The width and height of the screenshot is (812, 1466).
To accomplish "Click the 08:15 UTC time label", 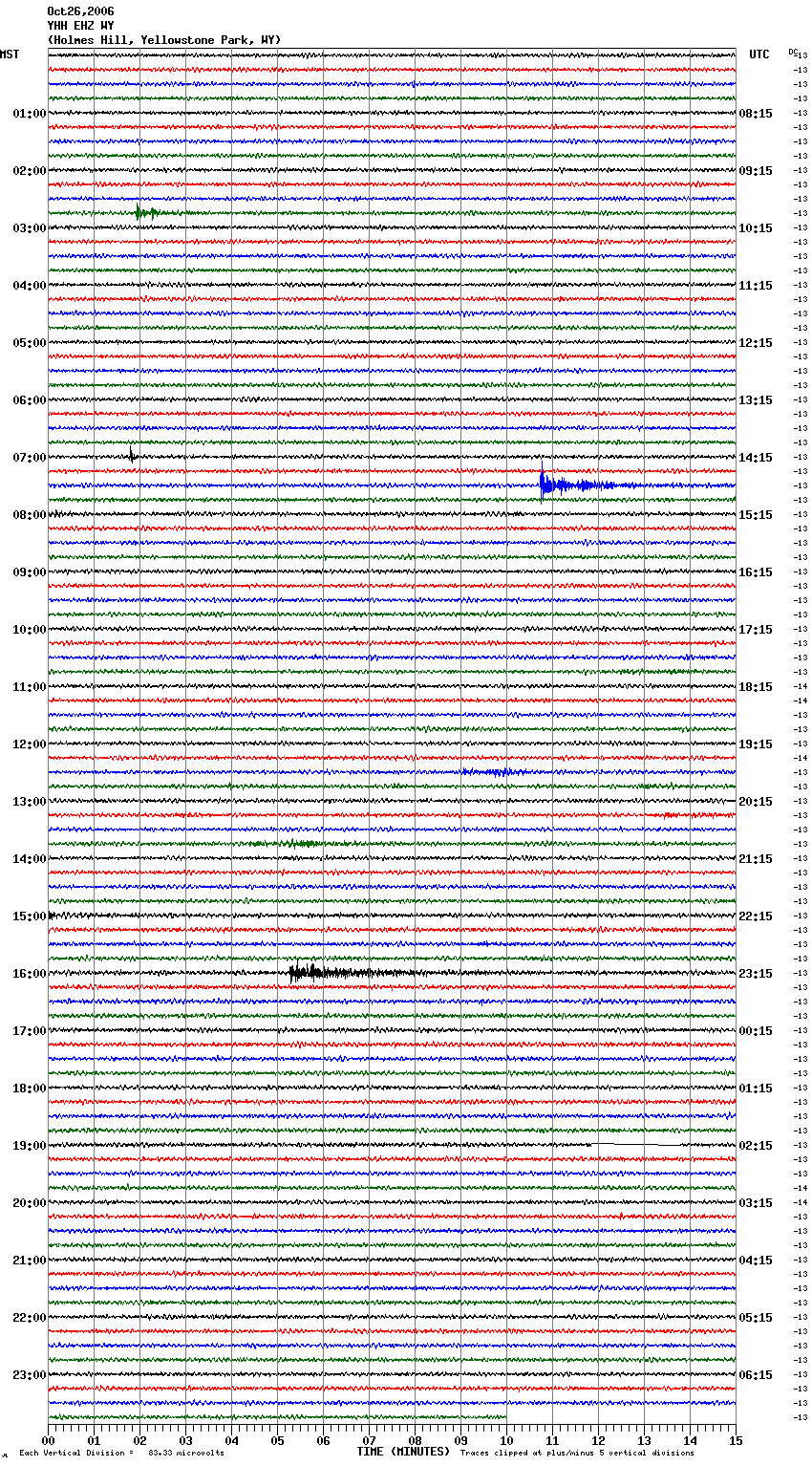I will (x=756, y=114).
